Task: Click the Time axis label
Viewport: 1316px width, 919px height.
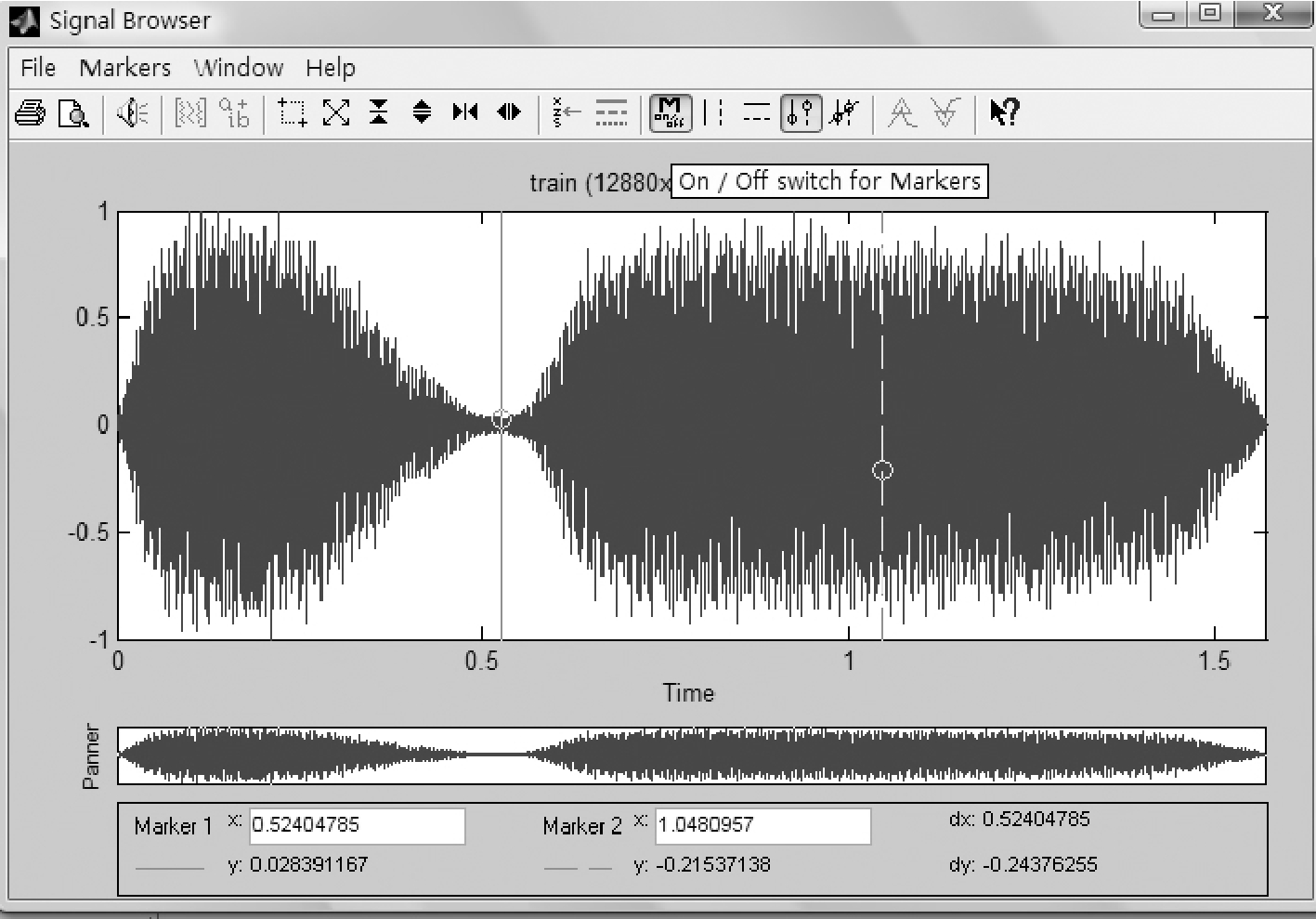Action: click(x=688, y=692)
